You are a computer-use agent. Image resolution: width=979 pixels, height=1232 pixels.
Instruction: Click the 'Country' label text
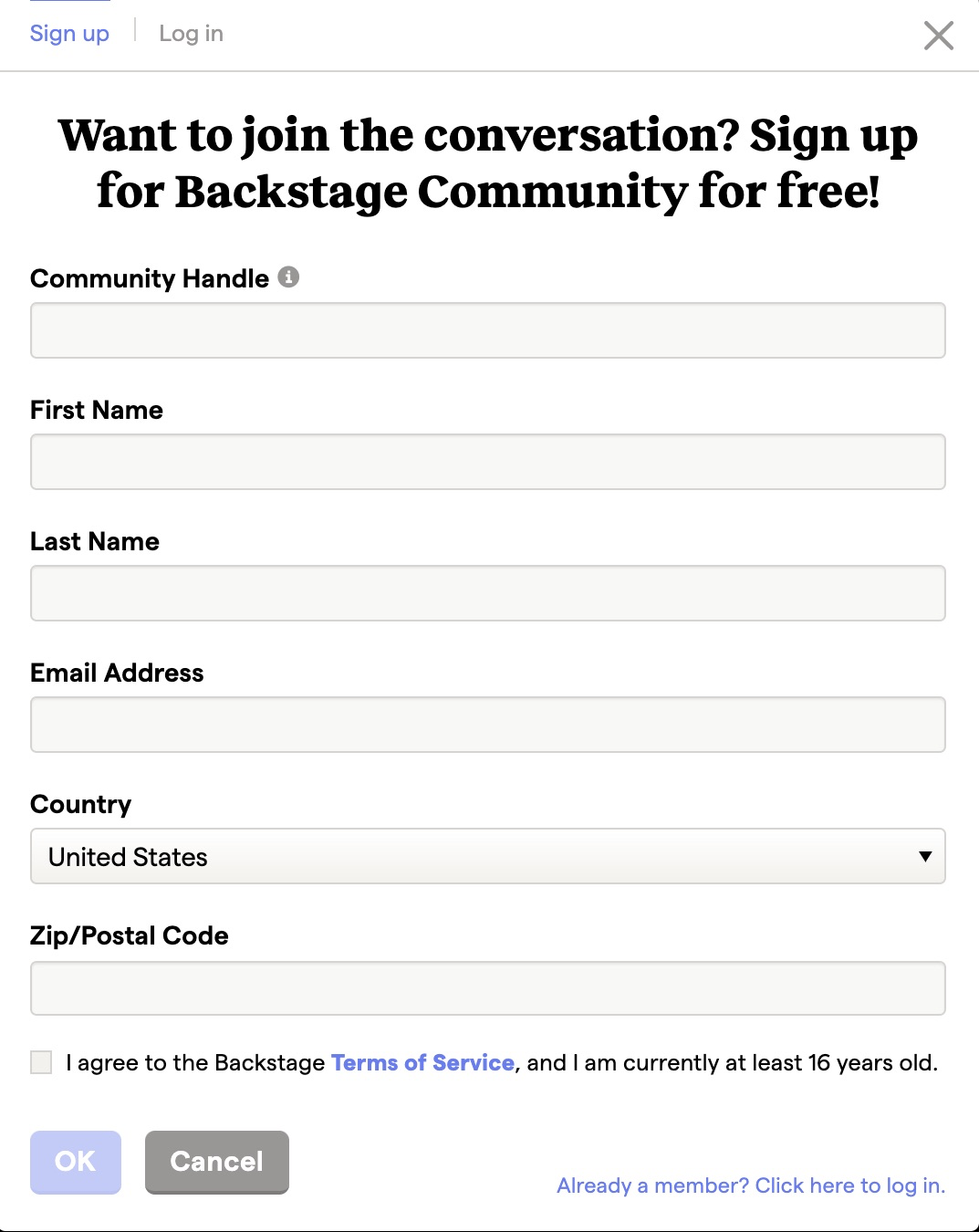(x=81, y=804)
